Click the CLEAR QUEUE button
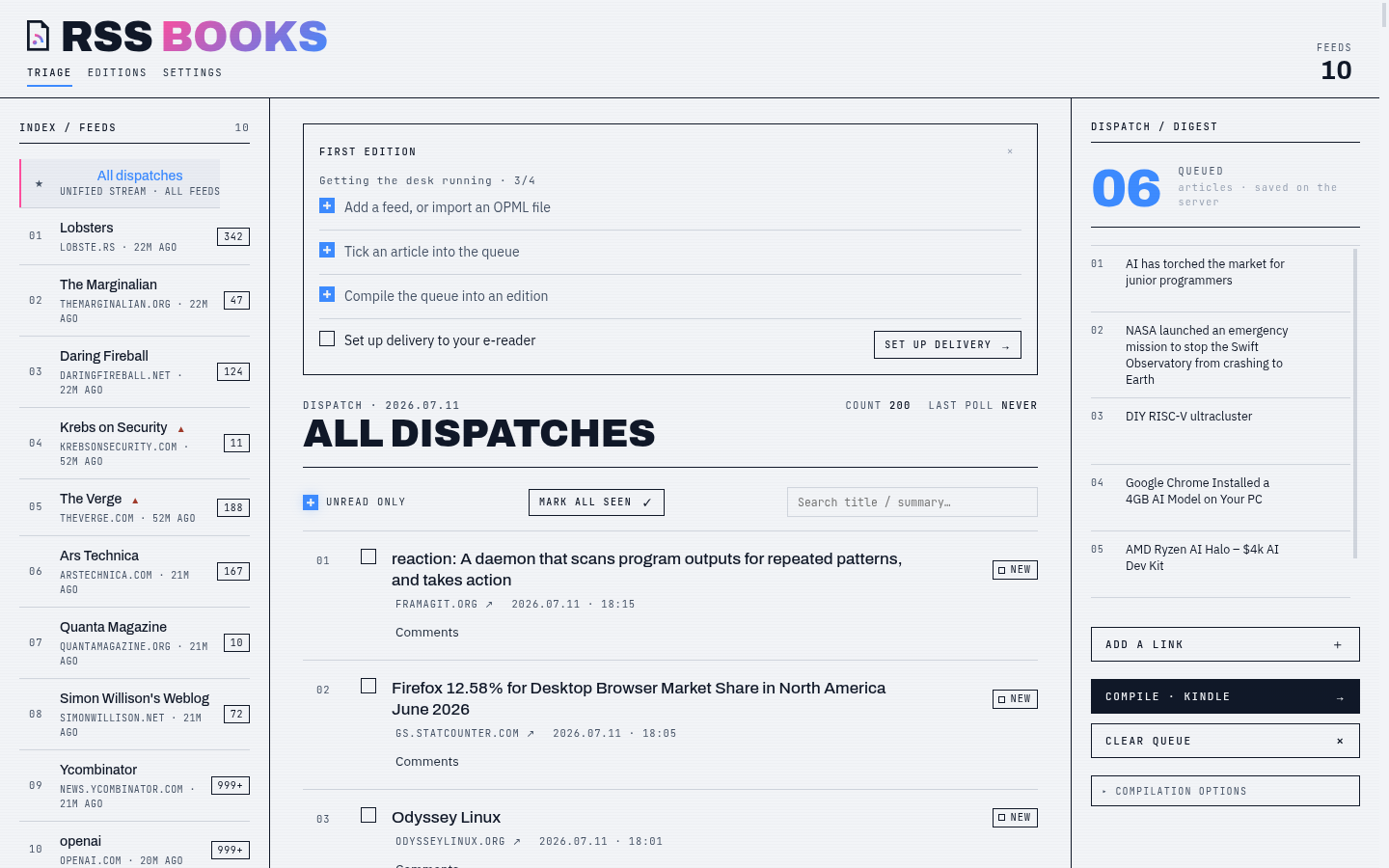 [x=1225, y=741]
